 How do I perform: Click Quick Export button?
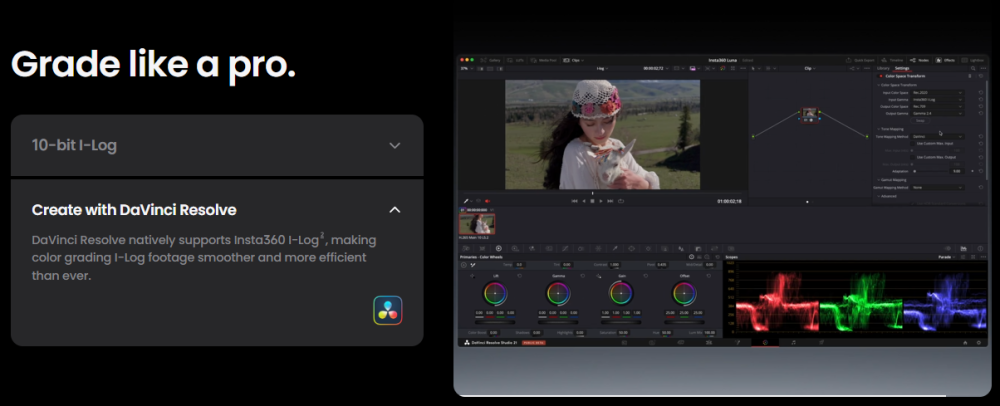(x=862, y=60)
